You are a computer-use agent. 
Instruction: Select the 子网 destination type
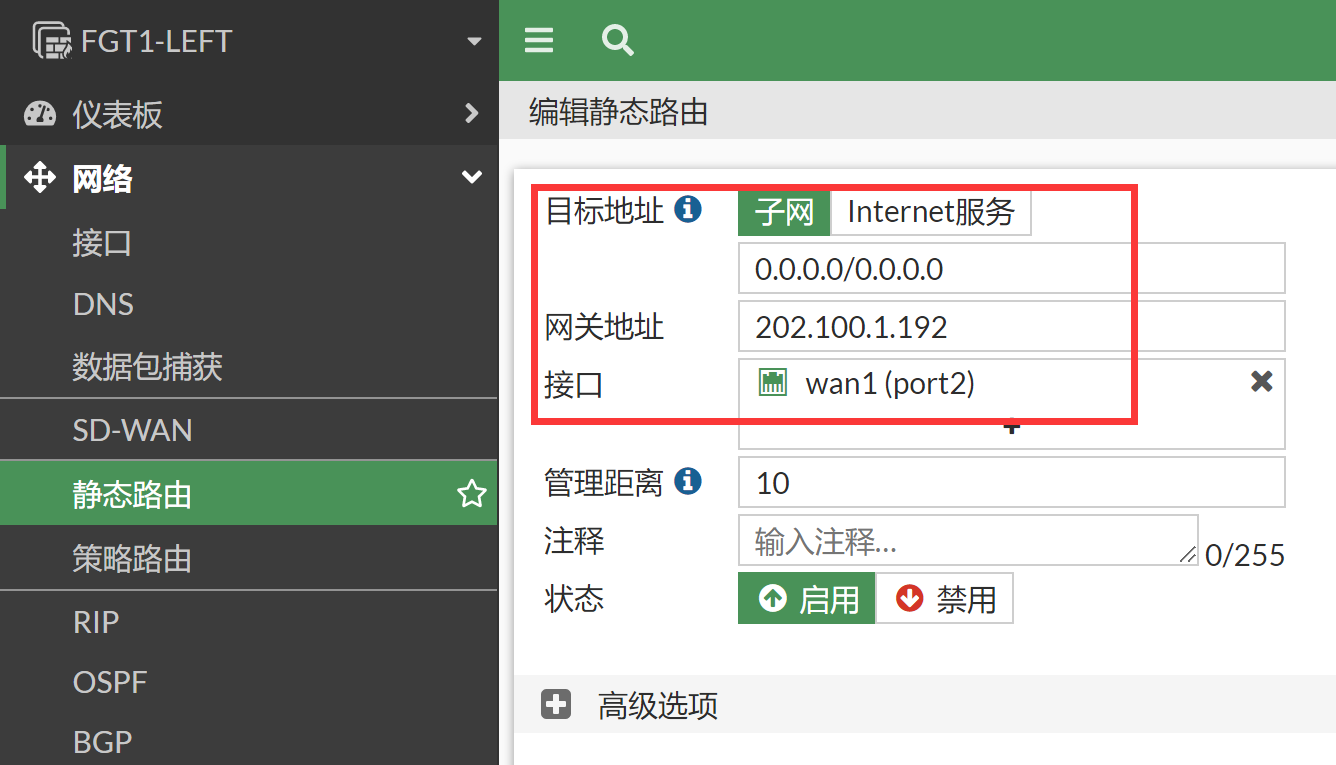pos(784,212)
